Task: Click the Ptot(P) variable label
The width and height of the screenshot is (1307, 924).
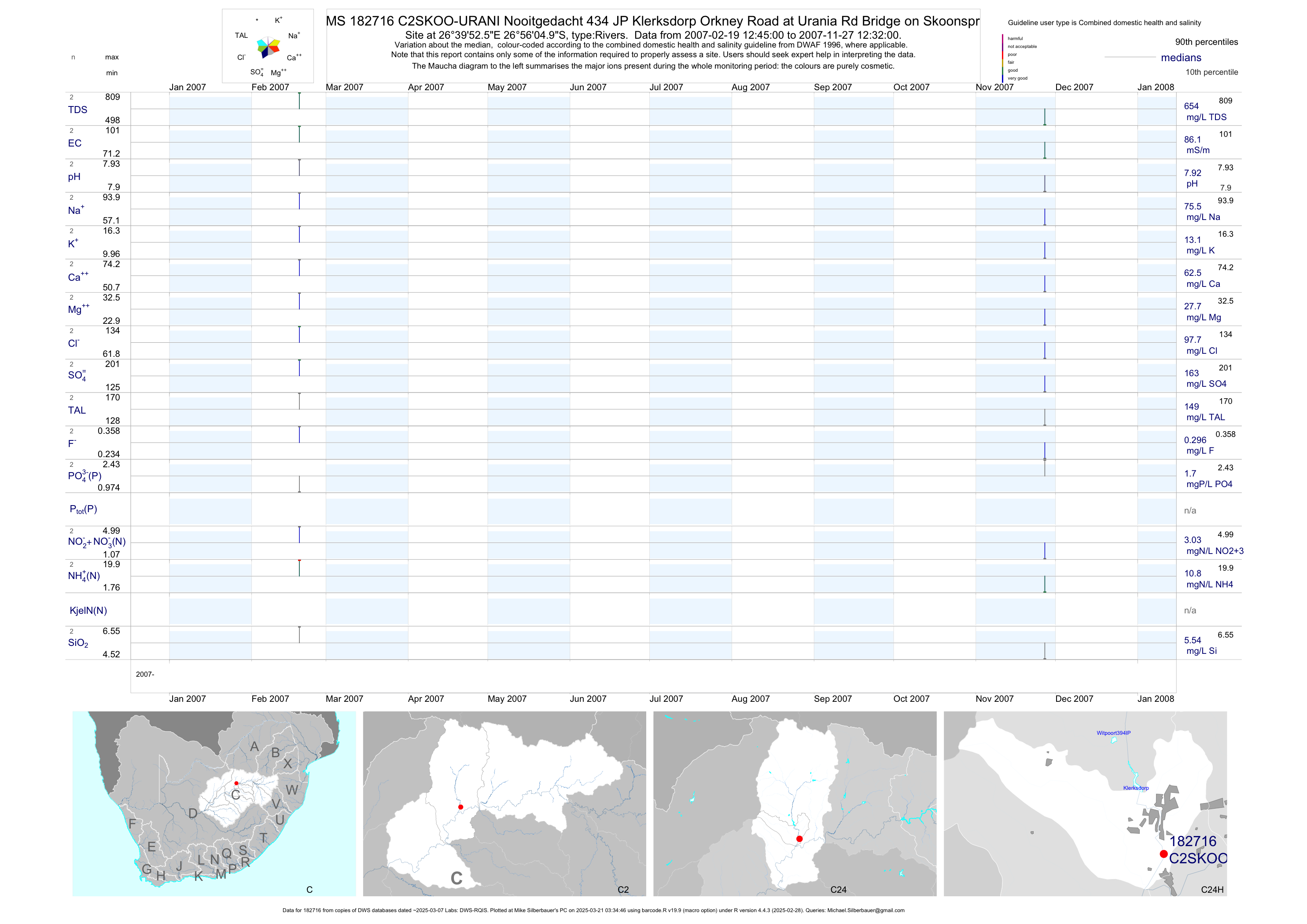Action: [83, 509]
